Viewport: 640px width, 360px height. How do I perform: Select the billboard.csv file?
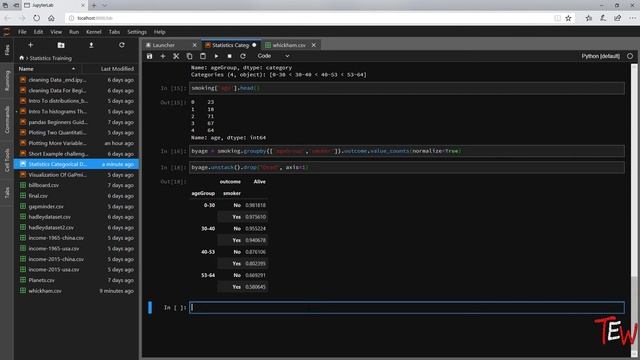point(76,185)
